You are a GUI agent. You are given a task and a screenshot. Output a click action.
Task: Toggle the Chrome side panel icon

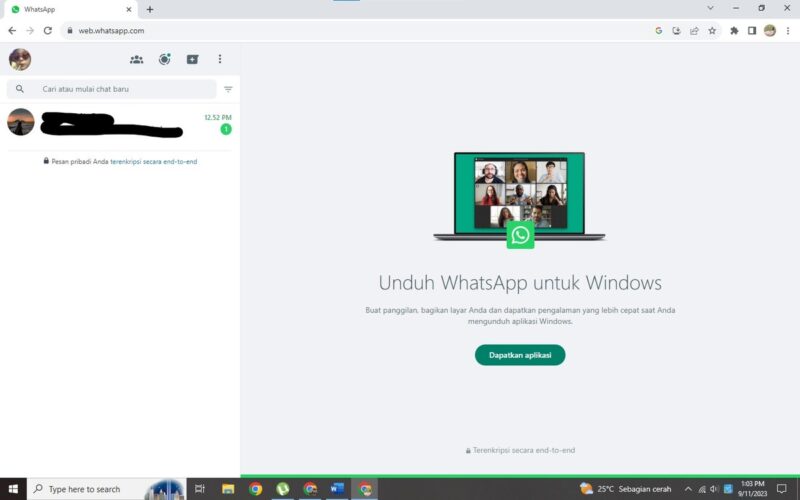point(752,31)
